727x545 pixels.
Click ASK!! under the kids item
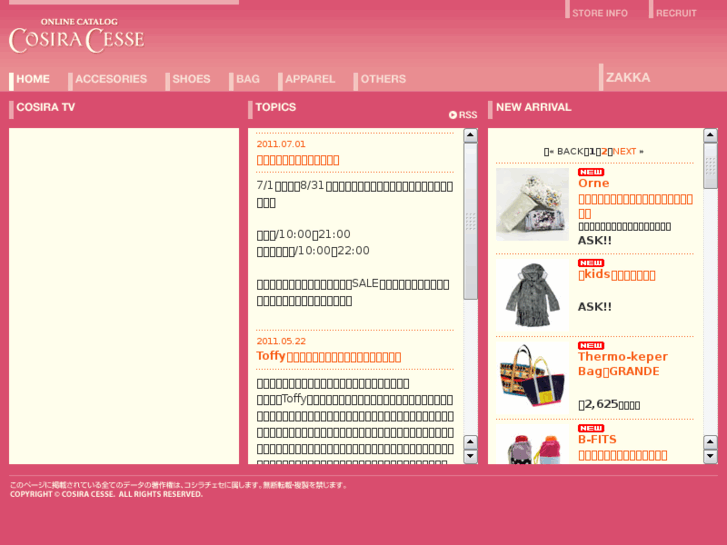click(x=594, y=307)
